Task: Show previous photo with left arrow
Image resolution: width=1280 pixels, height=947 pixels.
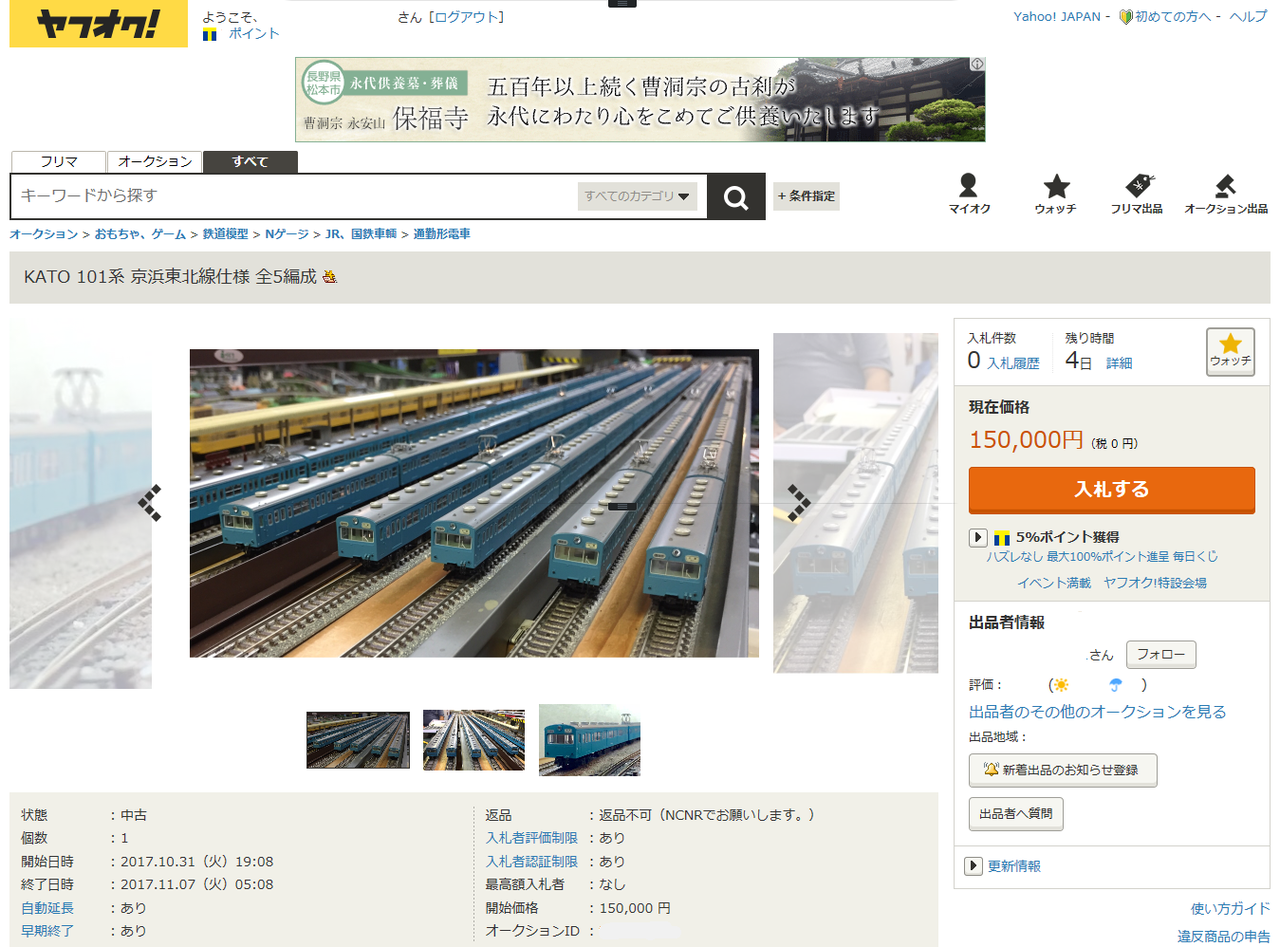Action: point(150,503)
